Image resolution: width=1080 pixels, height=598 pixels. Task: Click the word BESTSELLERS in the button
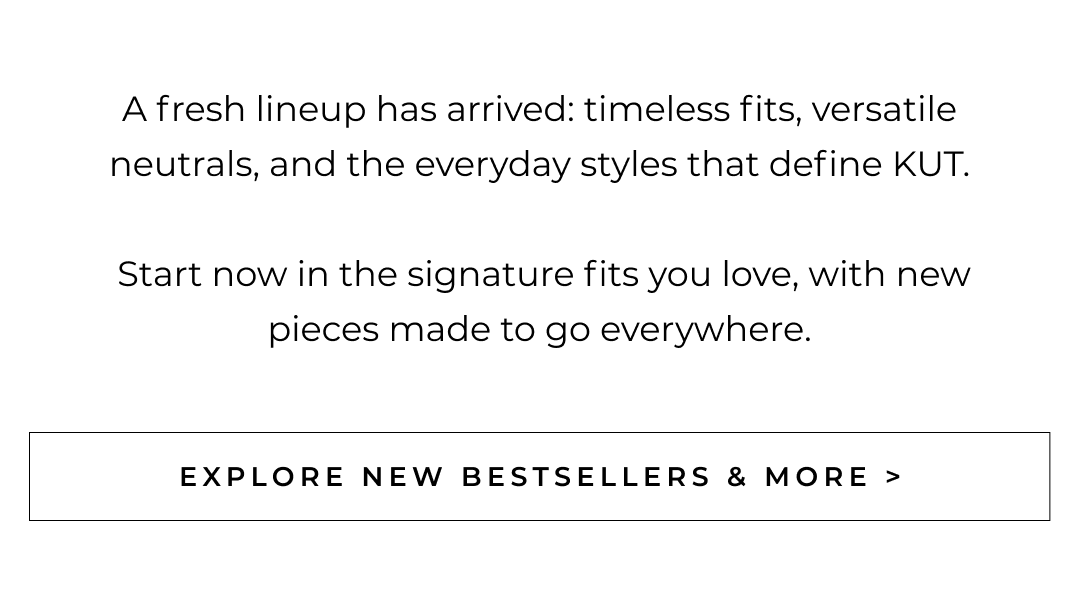point(586,477)
